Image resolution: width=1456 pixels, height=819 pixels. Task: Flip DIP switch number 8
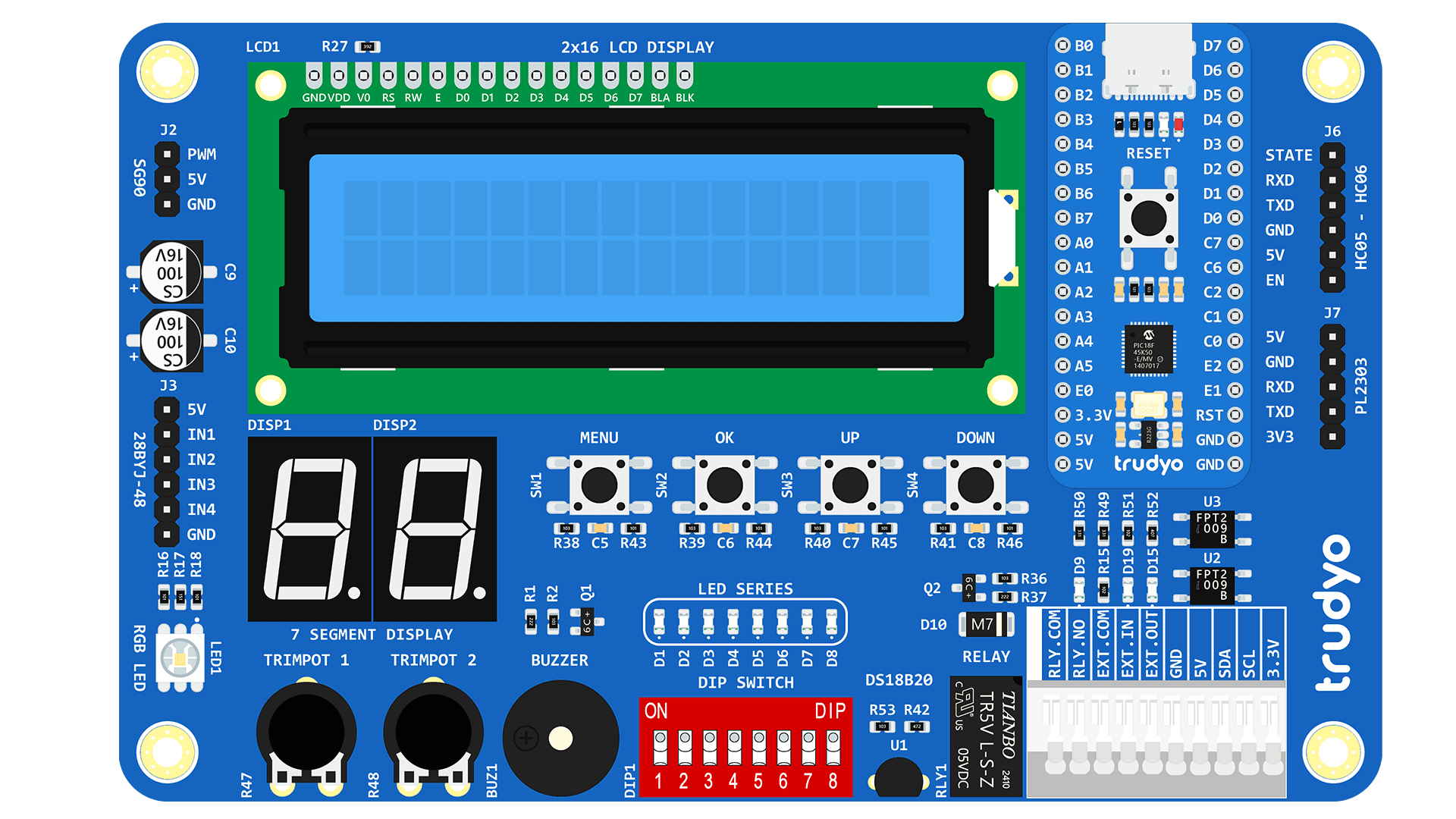[833, 748]
